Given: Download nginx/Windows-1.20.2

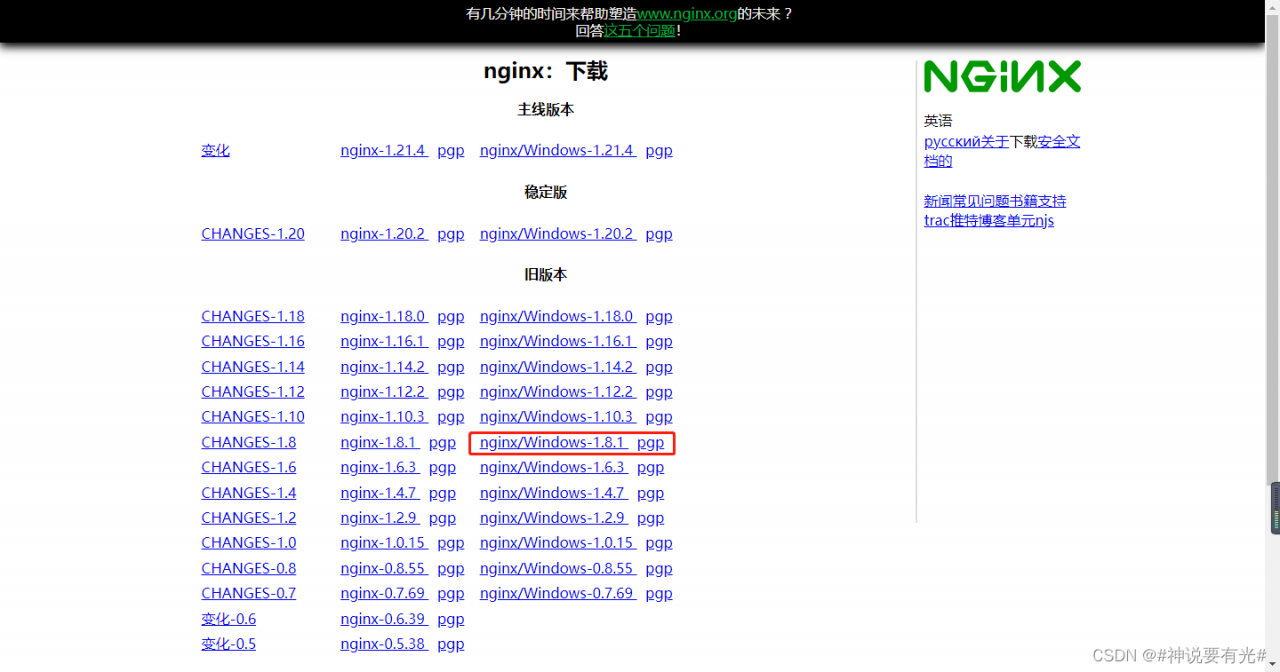Looking at the screenshot, I should [558, 233].
